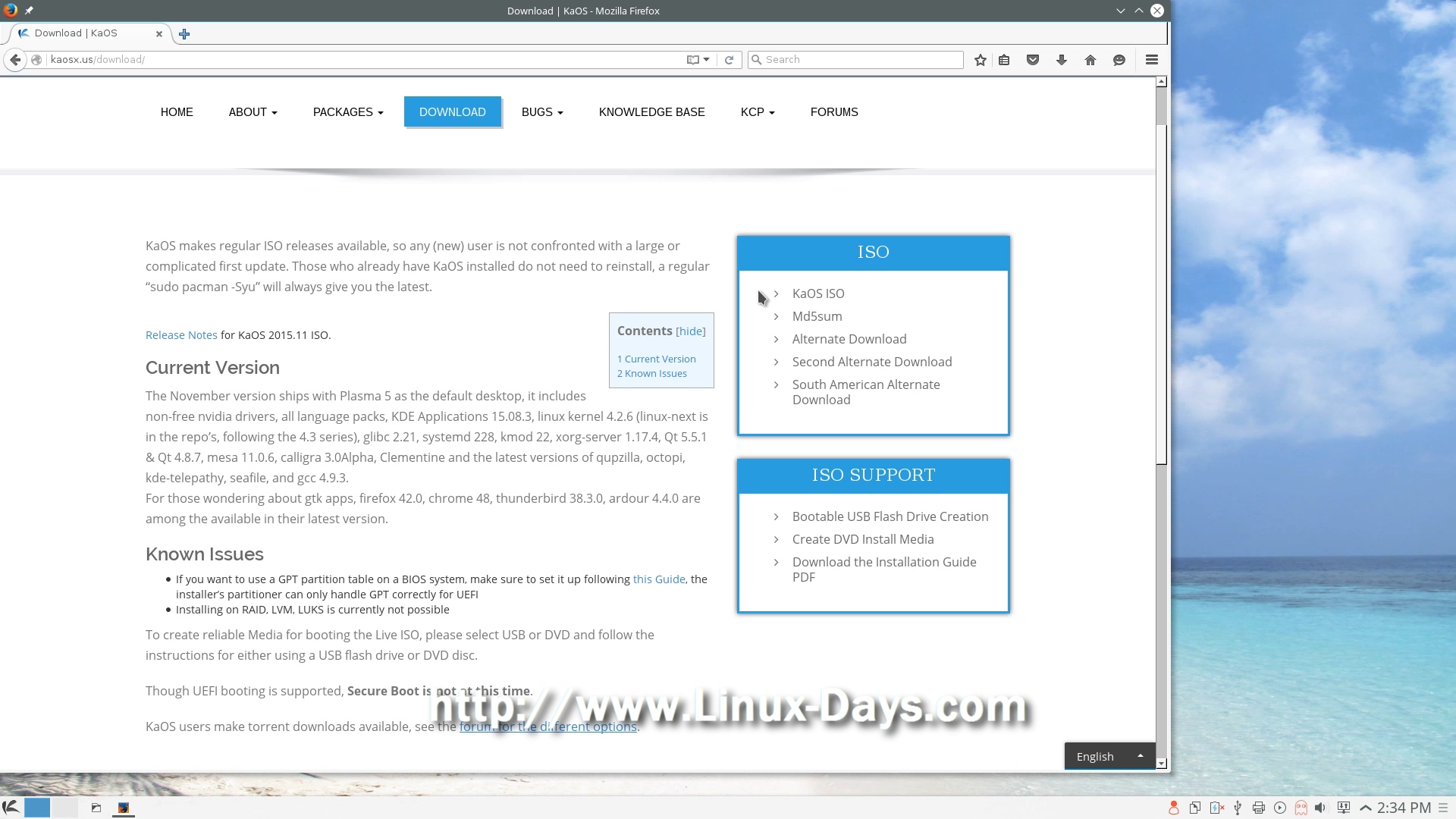Click the scrollbar up arrow
The width and height of the screenshot is (1456, 819).
(1161, 82)
